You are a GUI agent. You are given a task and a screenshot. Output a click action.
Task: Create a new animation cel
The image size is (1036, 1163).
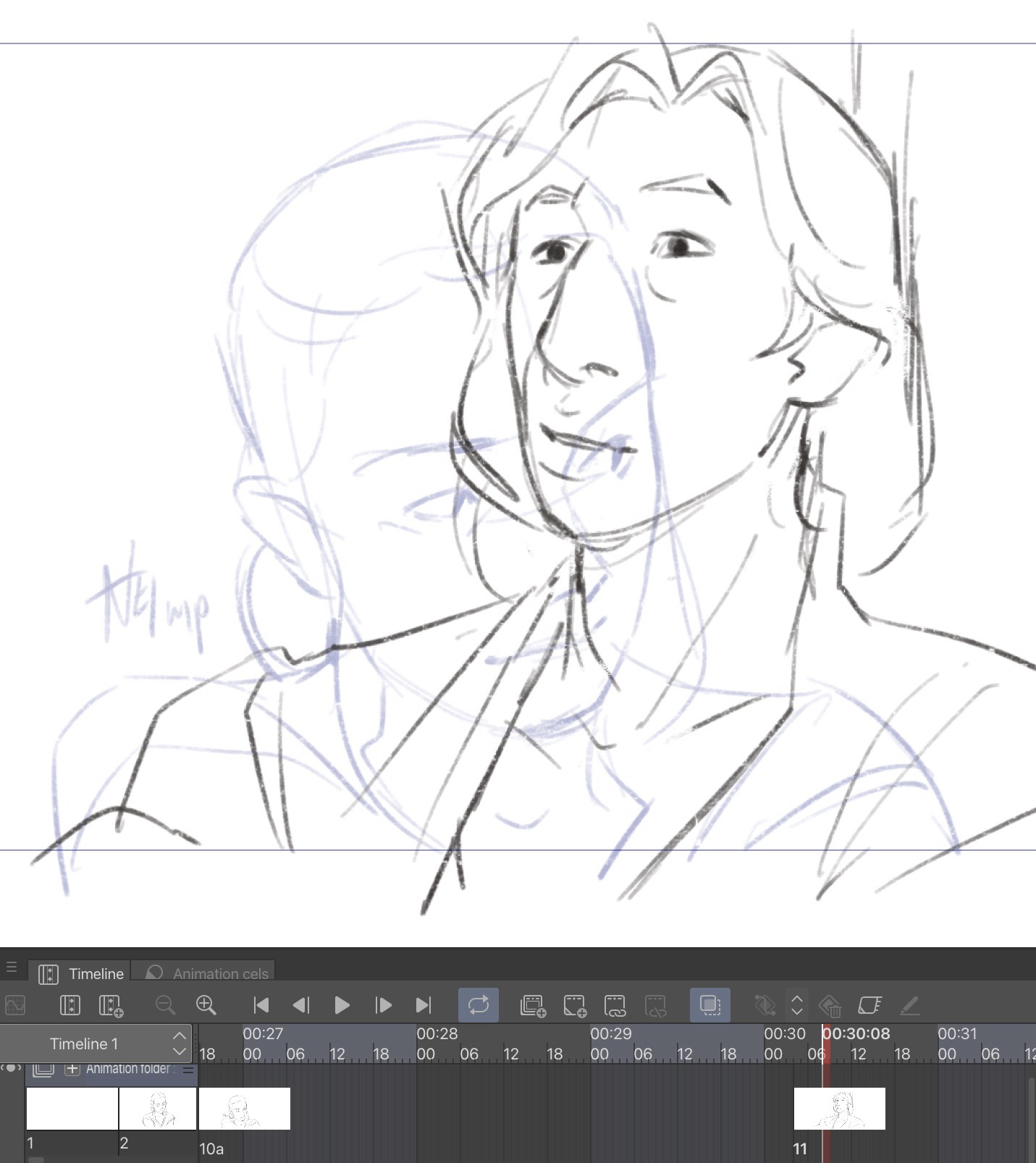(575, 1005)
